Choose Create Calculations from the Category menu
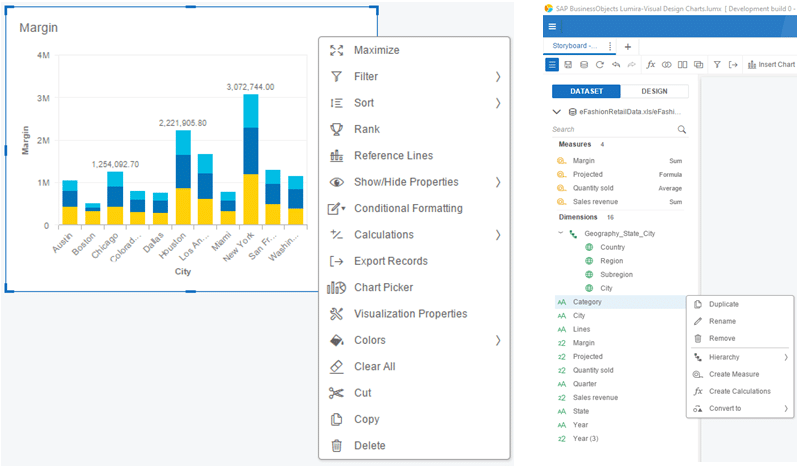The width and height of the screenshot is (801, 470). (x=740, y=391)
